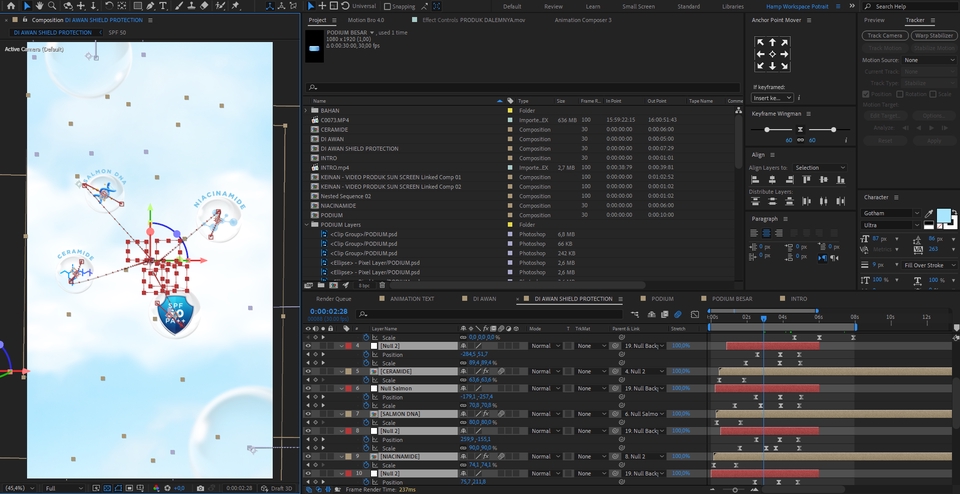Toggle the Snapping checkbox

(x=388, y=7)
